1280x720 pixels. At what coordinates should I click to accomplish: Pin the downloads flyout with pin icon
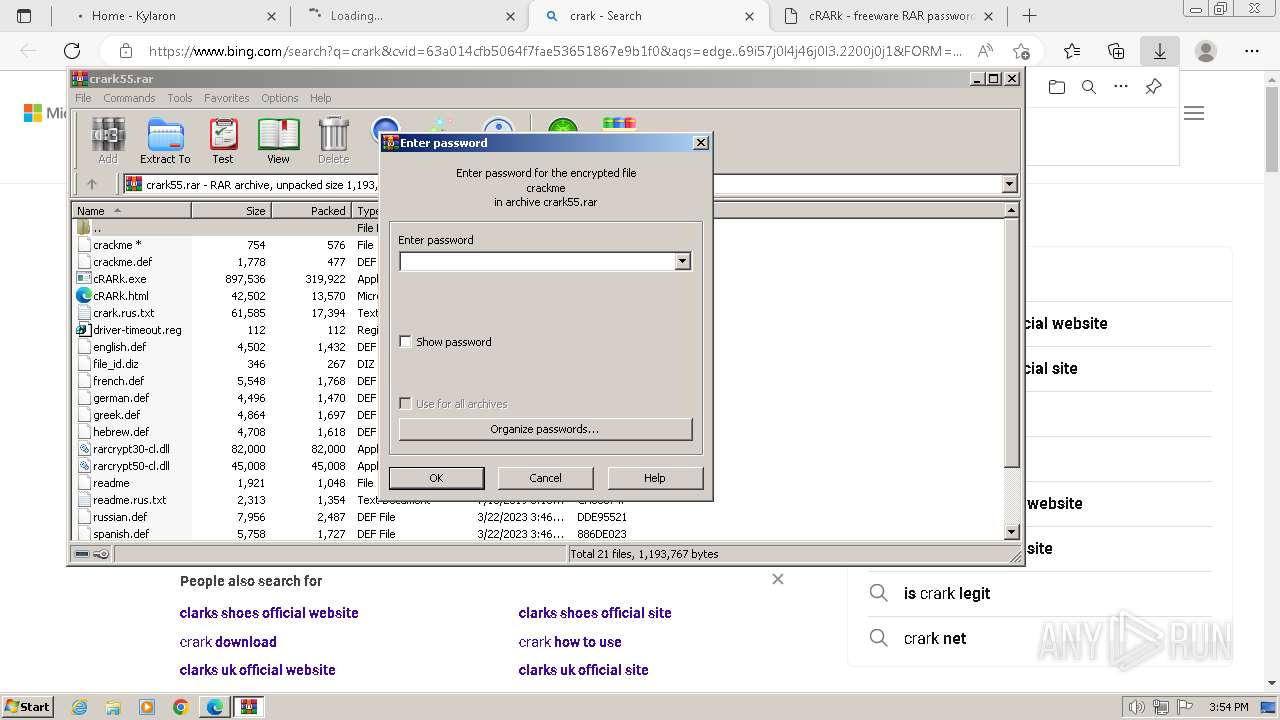(x=1153, y=87)
